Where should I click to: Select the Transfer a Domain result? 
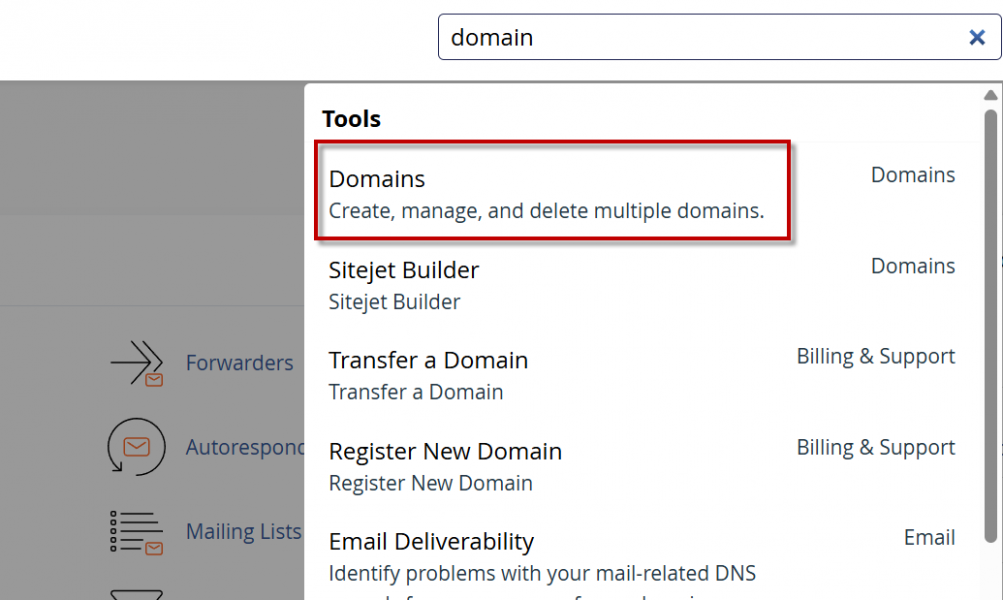tap(428, 374)
